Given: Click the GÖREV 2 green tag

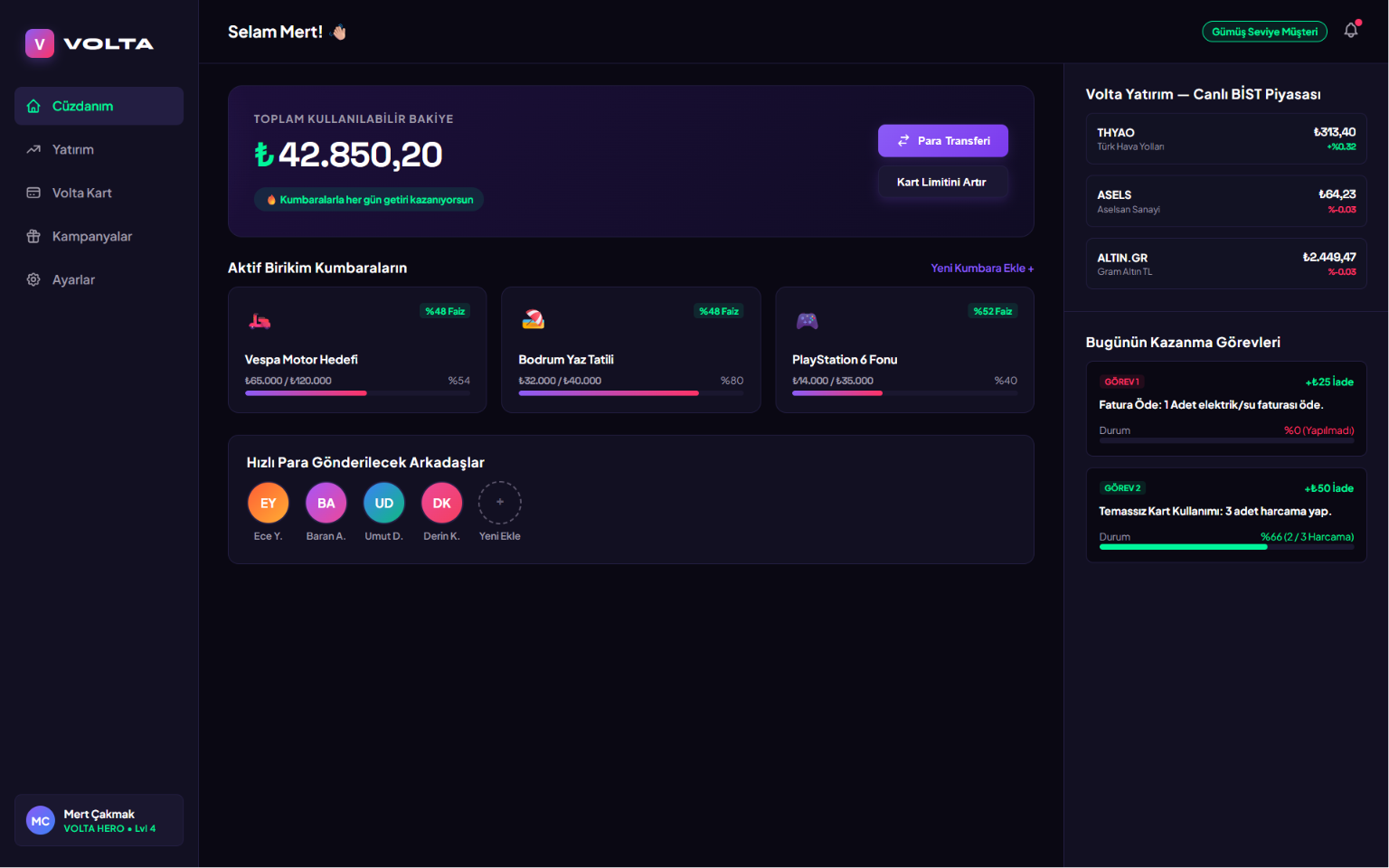Looking at the screenshot, I should coord(1122,488).
